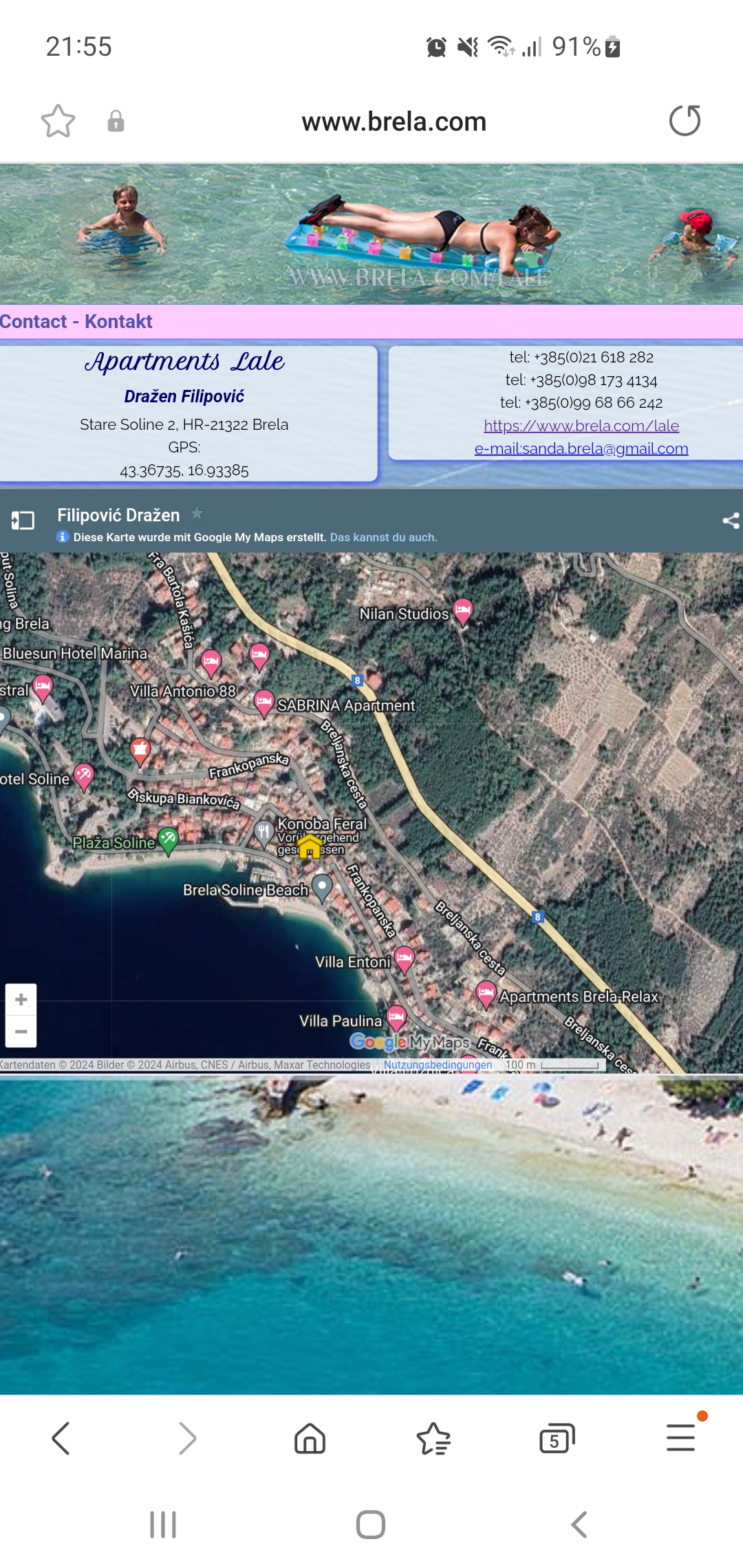Select the yellow house marker on map
Screen dimensions: 743x1568
[x=310, y=846]
